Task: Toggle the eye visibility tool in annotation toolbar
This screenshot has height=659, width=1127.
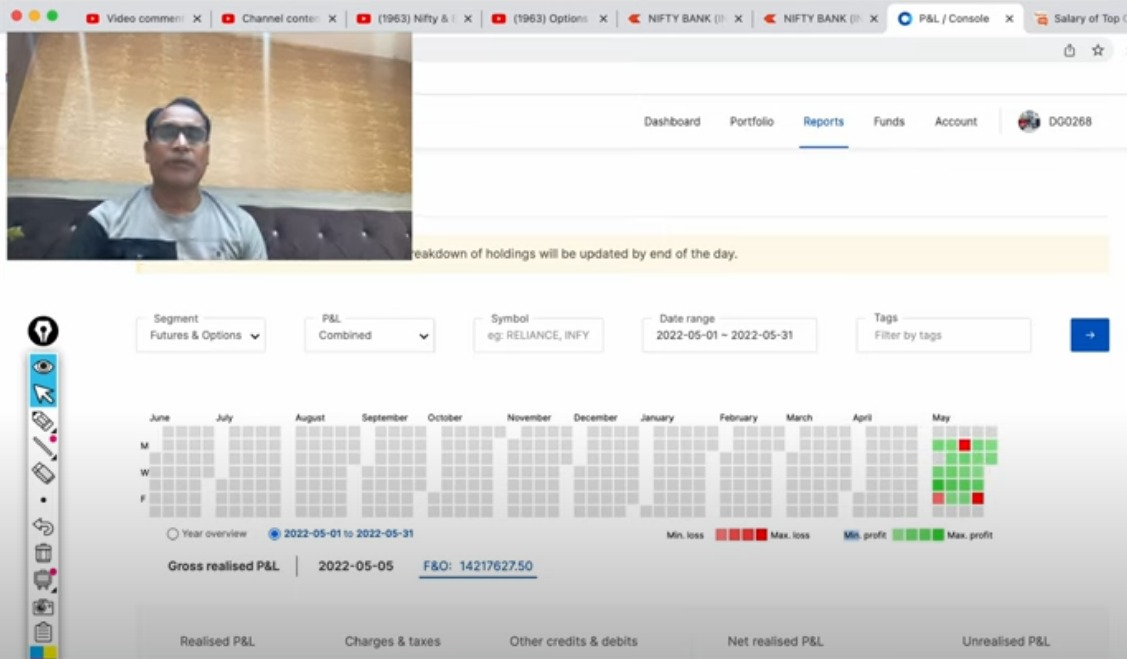Action: pos(43,367)
